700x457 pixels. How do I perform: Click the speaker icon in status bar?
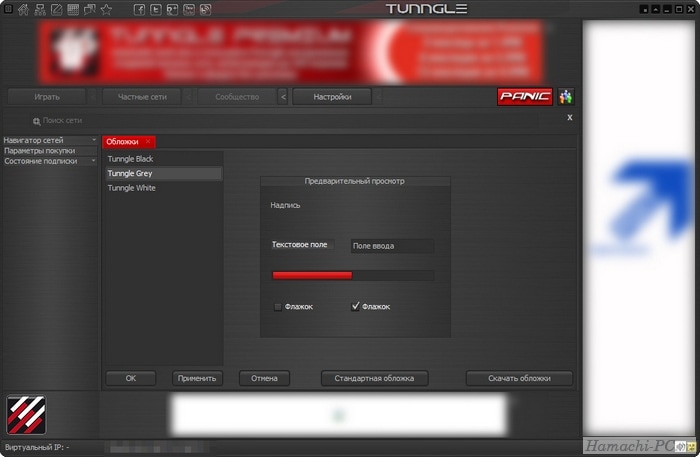click(681, 446)
